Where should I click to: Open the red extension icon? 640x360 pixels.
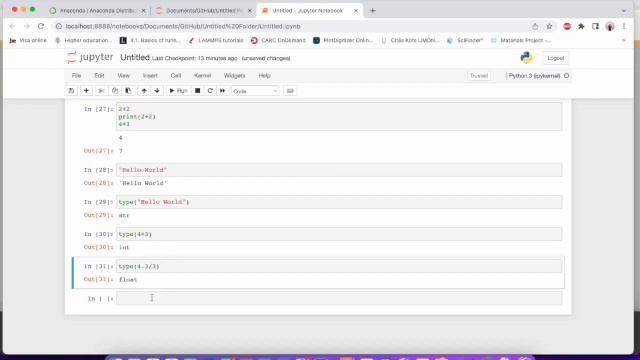click(567, 26)
